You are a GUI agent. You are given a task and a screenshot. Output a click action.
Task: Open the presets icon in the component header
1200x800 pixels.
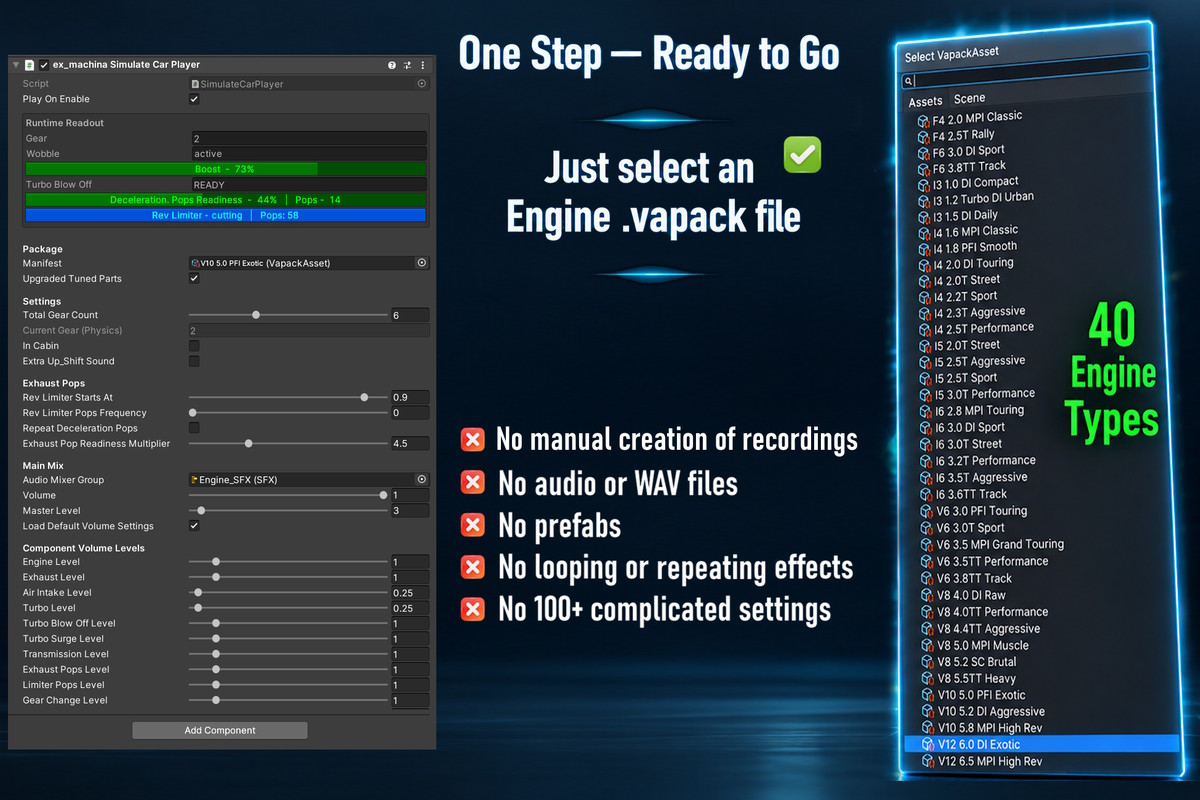click(407, 65)
